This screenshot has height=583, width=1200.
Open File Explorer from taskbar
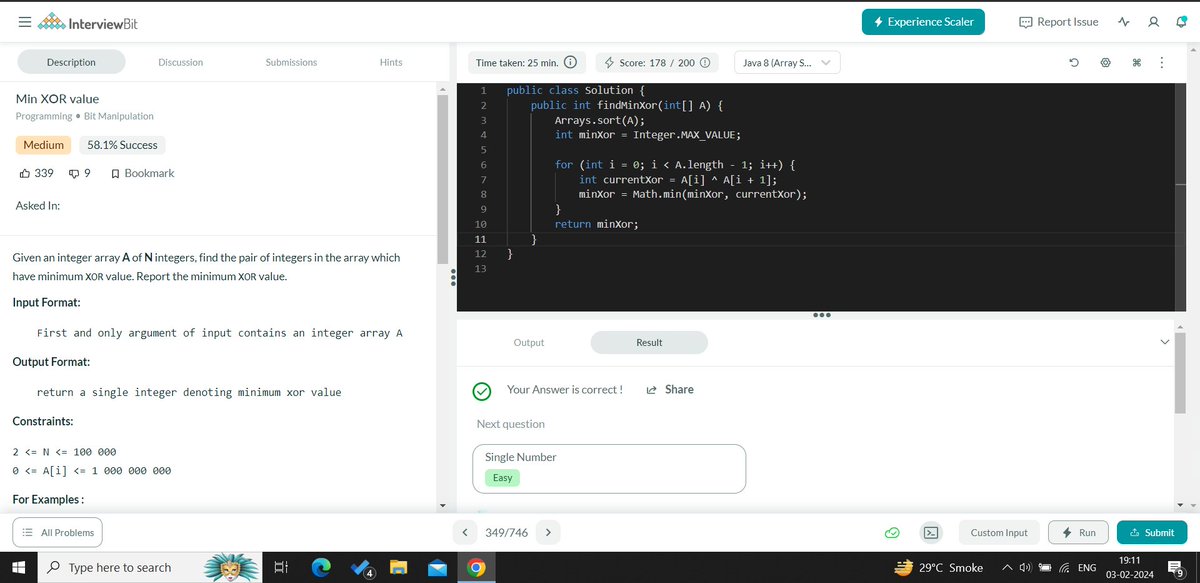coord(399,567)
